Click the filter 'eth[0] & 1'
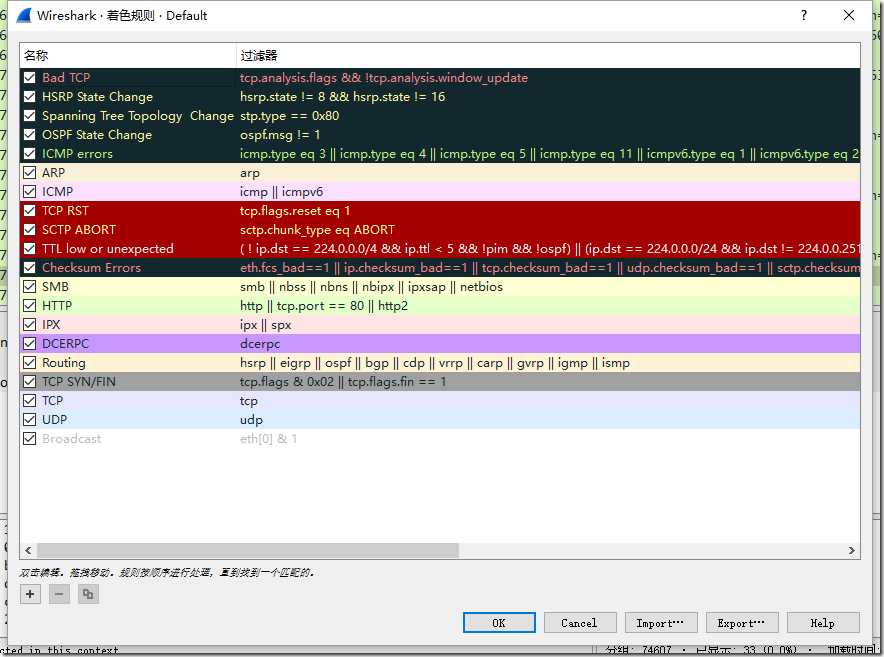This screenshot has width=884, height=657. [268, 439]
